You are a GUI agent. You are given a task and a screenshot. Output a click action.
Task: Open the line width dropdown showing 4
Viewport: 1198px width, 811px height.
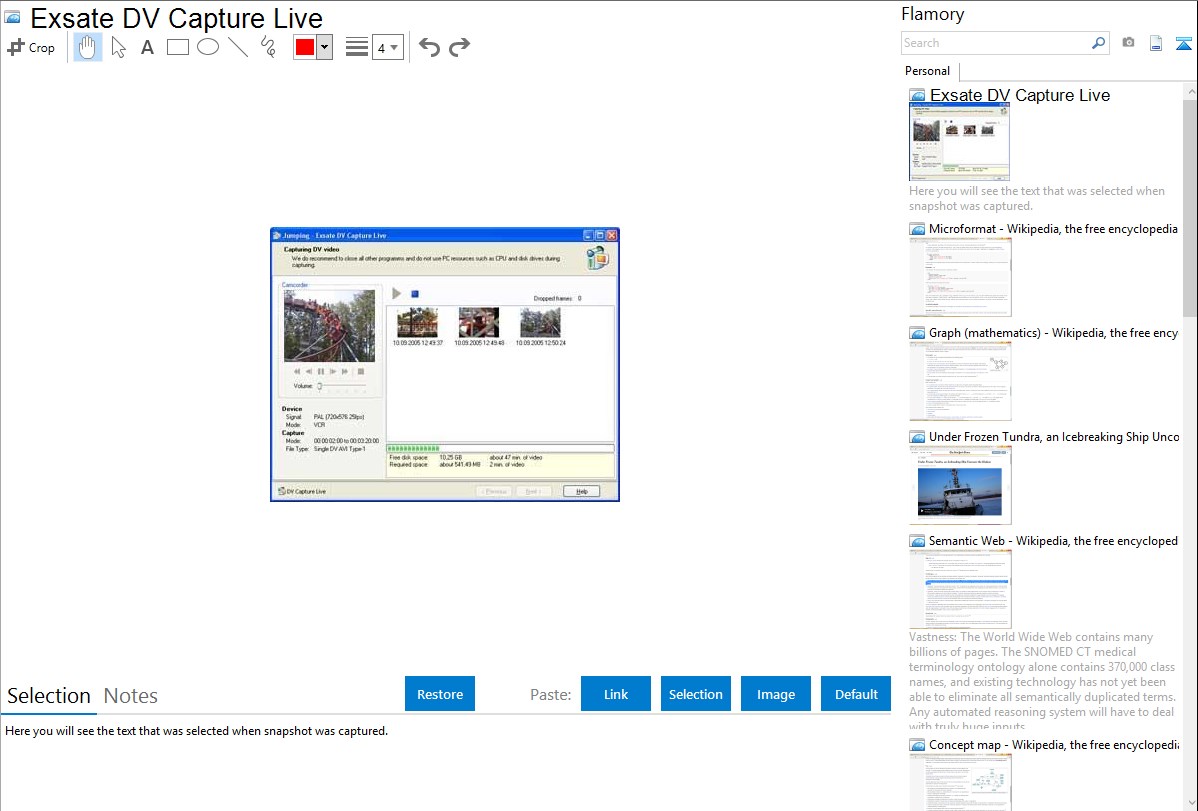point(387,47)
